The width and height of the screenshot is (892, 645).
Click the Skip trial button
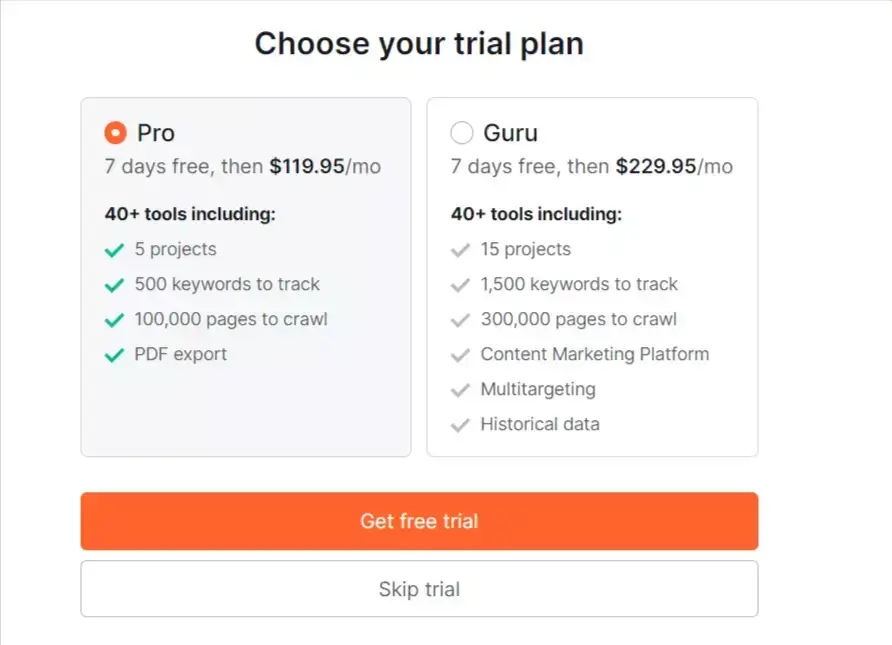(419, 588)
